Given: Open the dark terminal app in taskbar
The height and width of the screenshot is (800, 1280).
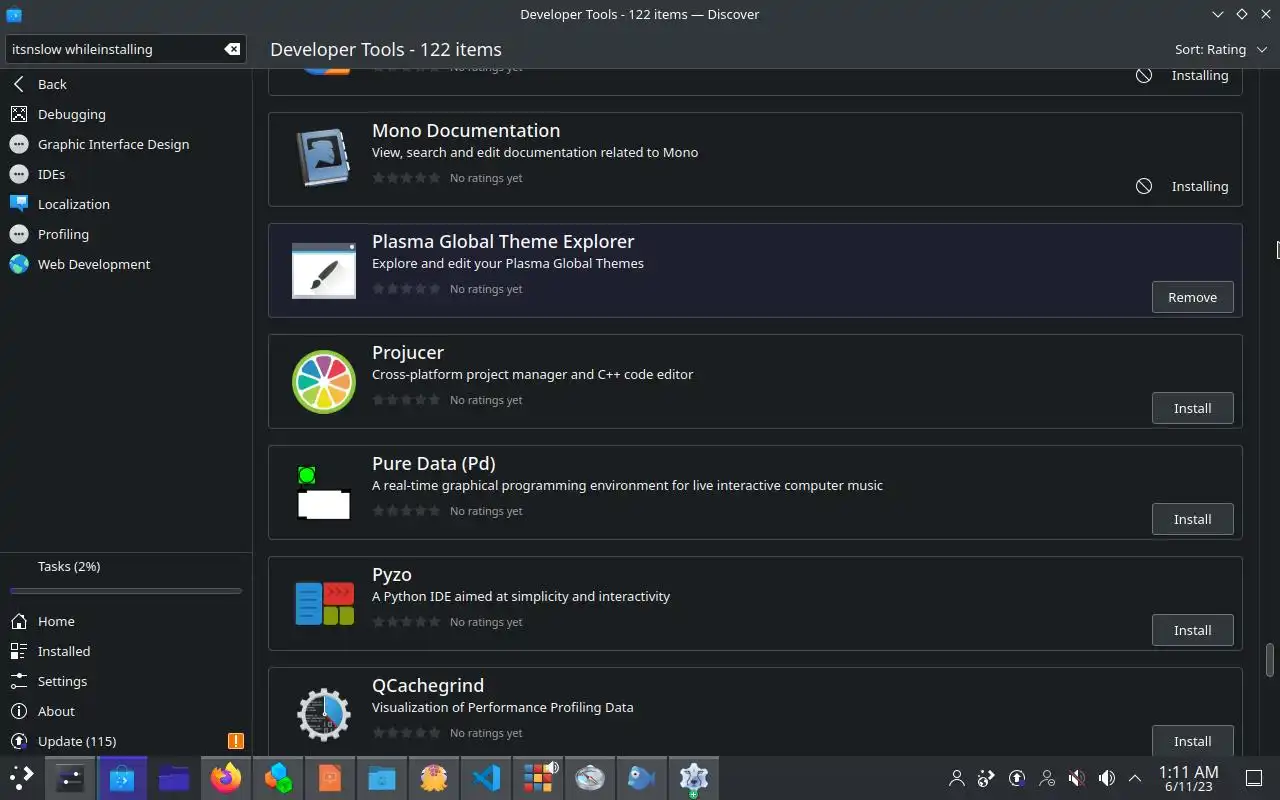Looking at the screenshot, I should click(x=70, y=777).
